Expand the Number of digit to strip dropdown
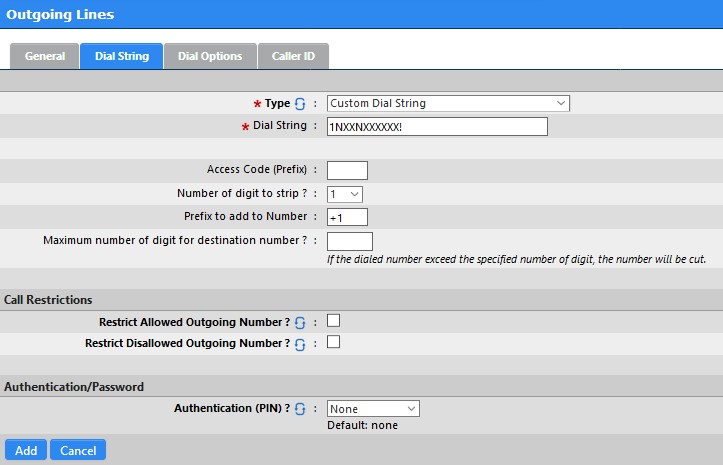Screen dimensions: 723x465 click(345, 194)
